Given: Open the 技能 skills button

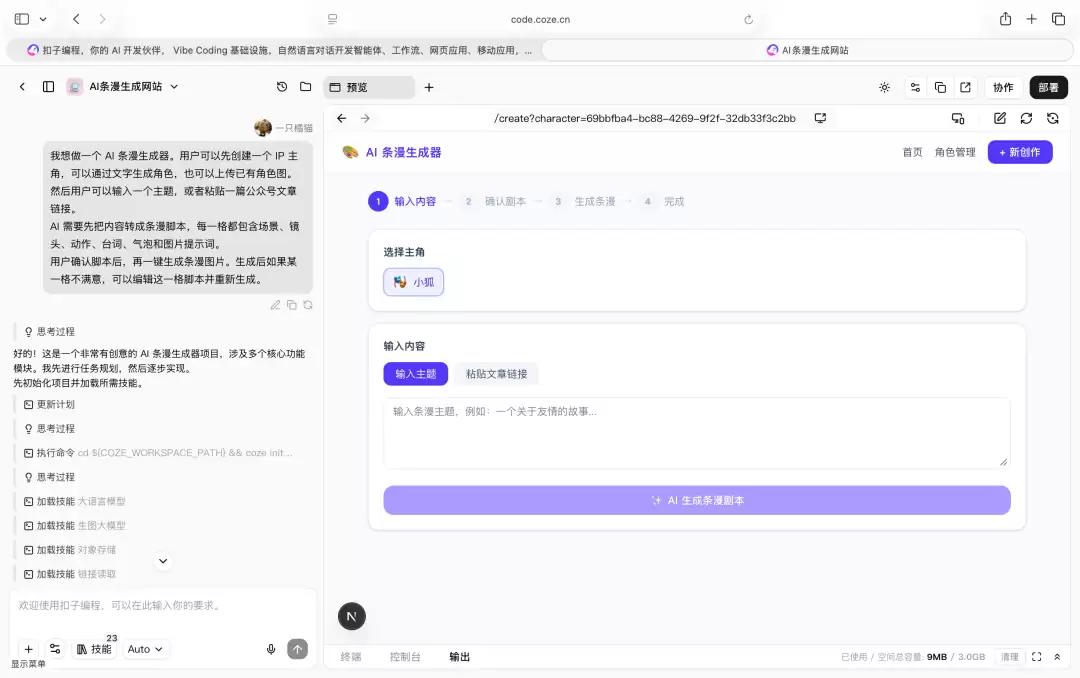Looking at the screenshot, I should (x=94, y=649).
